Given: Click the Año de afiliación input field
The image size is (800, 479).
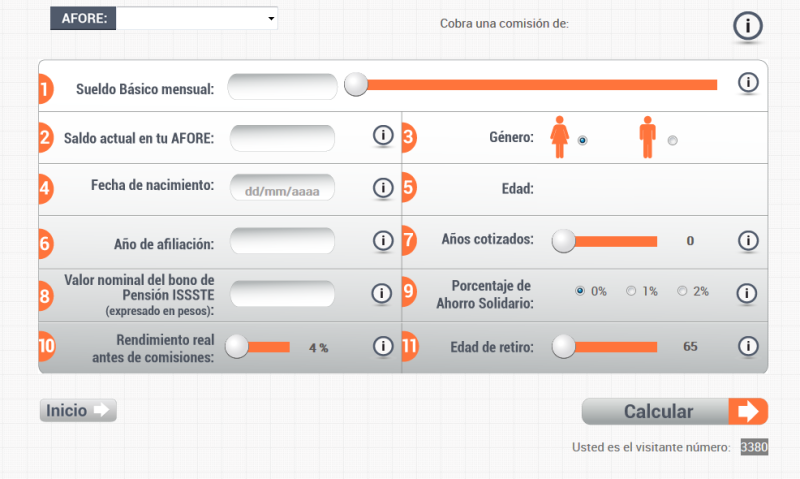Looking at the screenshot, I should click(282, 240).
